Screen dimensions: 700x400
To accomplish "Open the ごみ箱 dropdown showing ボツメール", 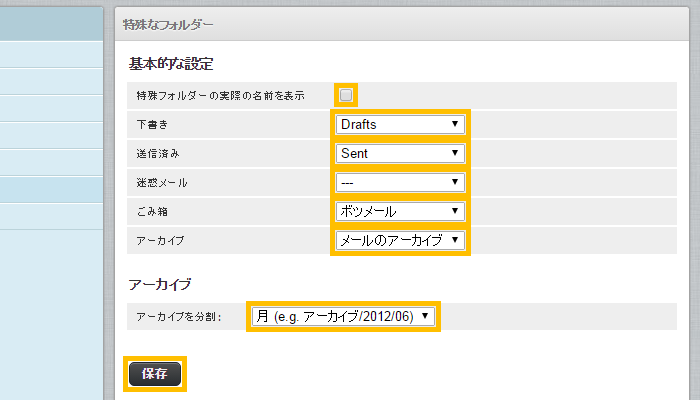I will pos(400,211).
